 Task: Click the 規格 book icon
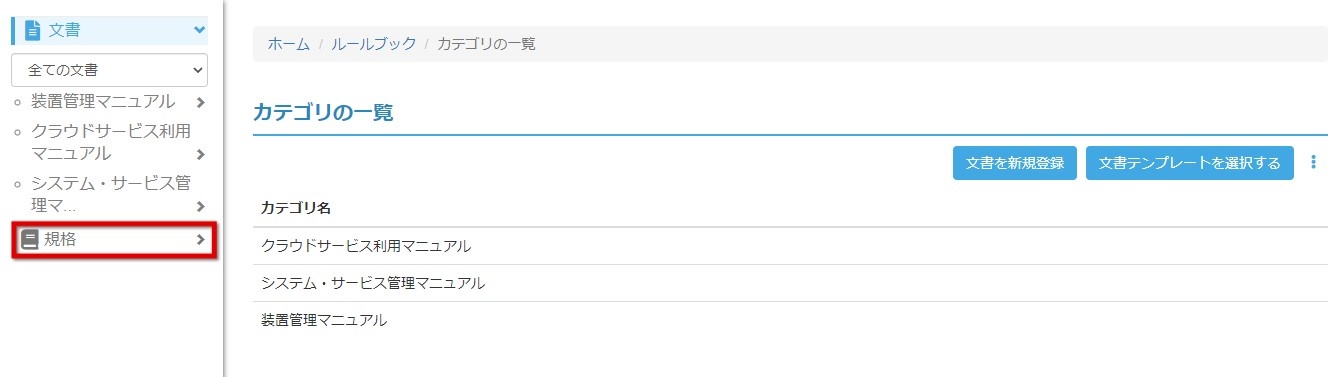pyautogui.click(x=30, y=240)
